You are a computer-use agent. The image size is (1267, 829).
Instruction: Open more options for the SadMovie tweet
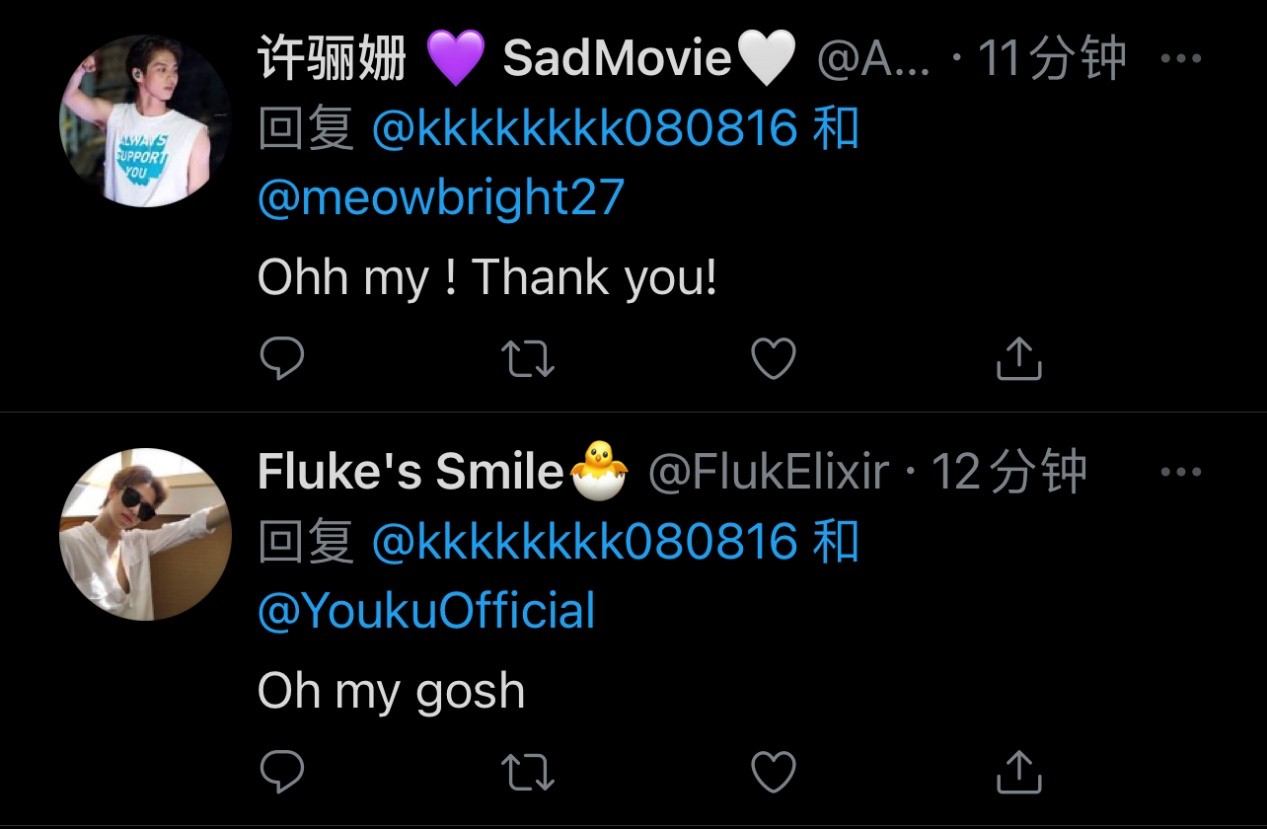pos(1180,58)
